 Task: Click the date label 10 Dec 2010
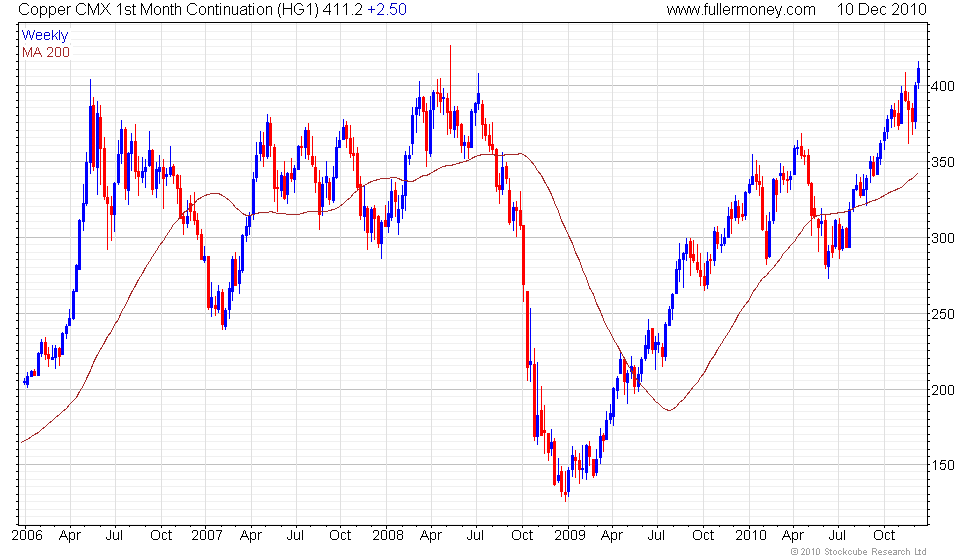pos(882,9)
